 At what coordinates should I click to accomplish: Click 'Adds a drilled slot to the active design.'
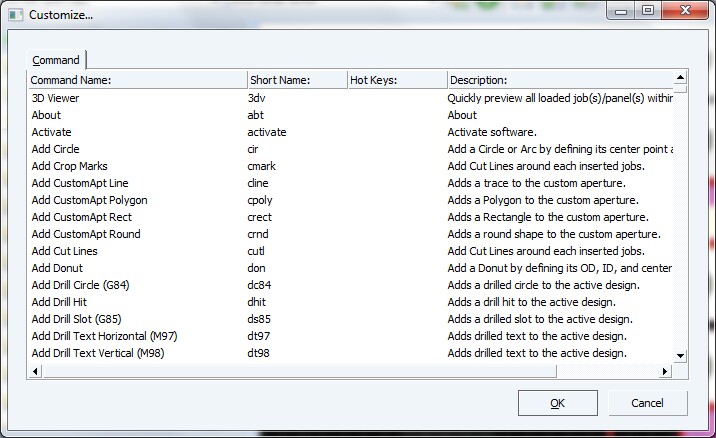(x=540, y=319)
